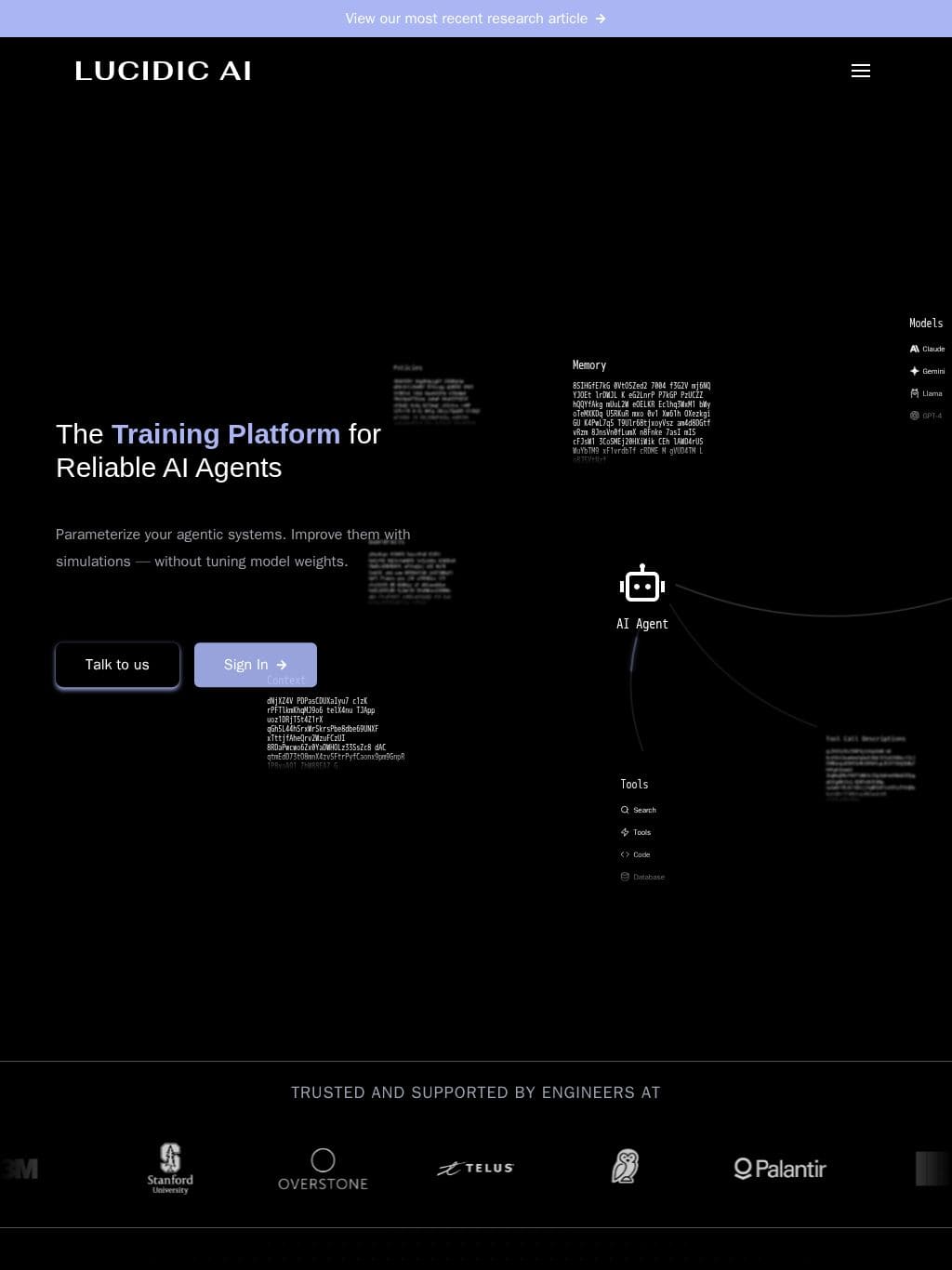The width and height of the screenshot is (952, 1270).
Task: Click the Palantir logo
Action: point(780,1168)
